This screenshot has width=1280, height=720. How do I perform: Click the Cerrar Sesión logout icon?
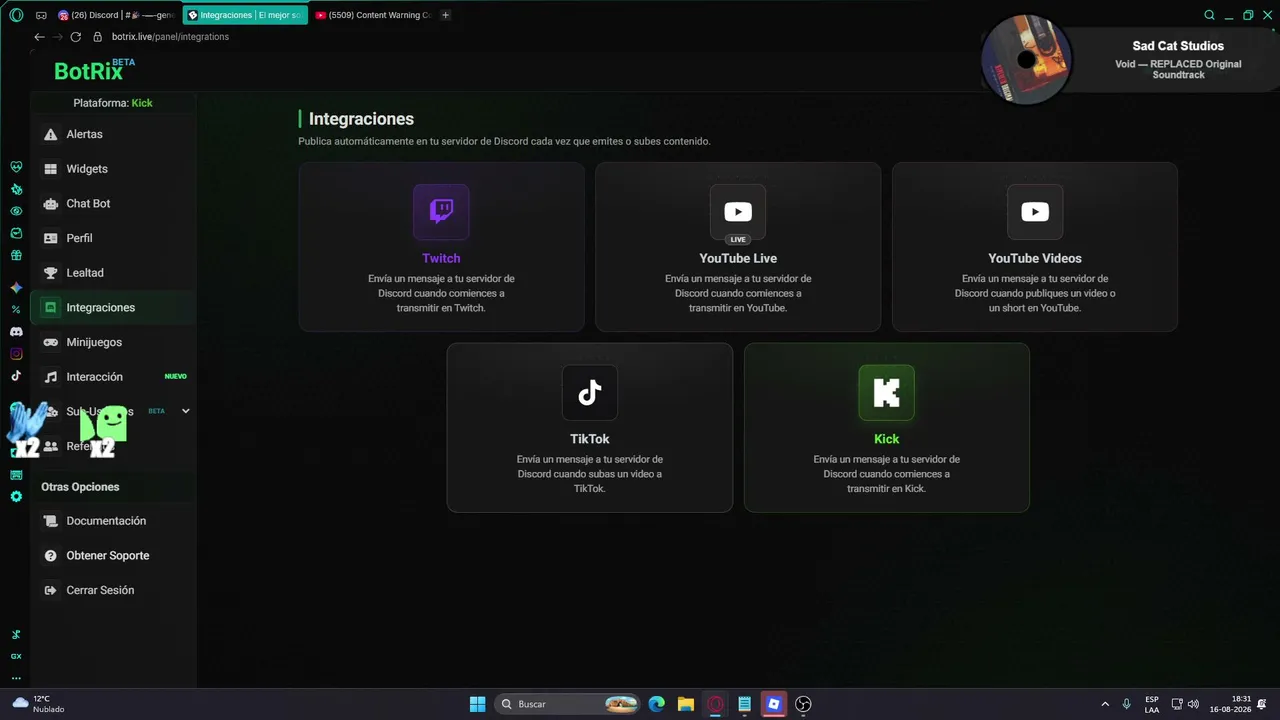pos(50,590)
